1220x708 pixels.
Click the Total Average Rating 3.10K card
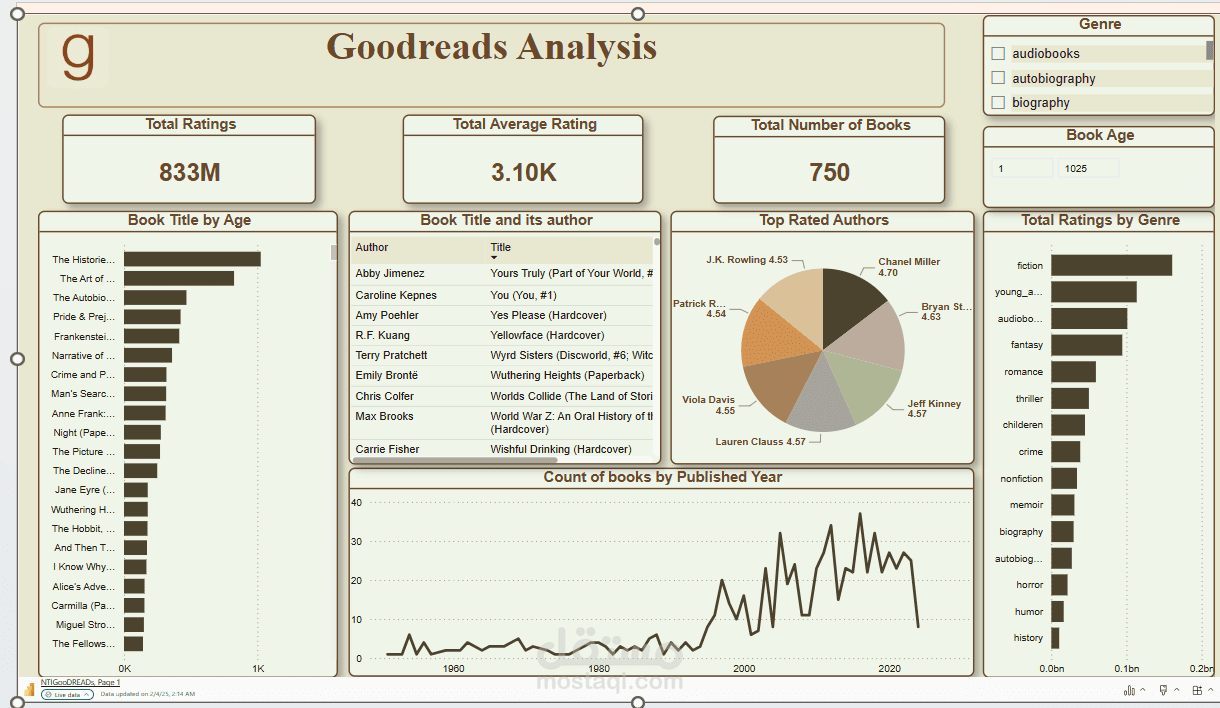pyautogui.click(x=523, y=159)
